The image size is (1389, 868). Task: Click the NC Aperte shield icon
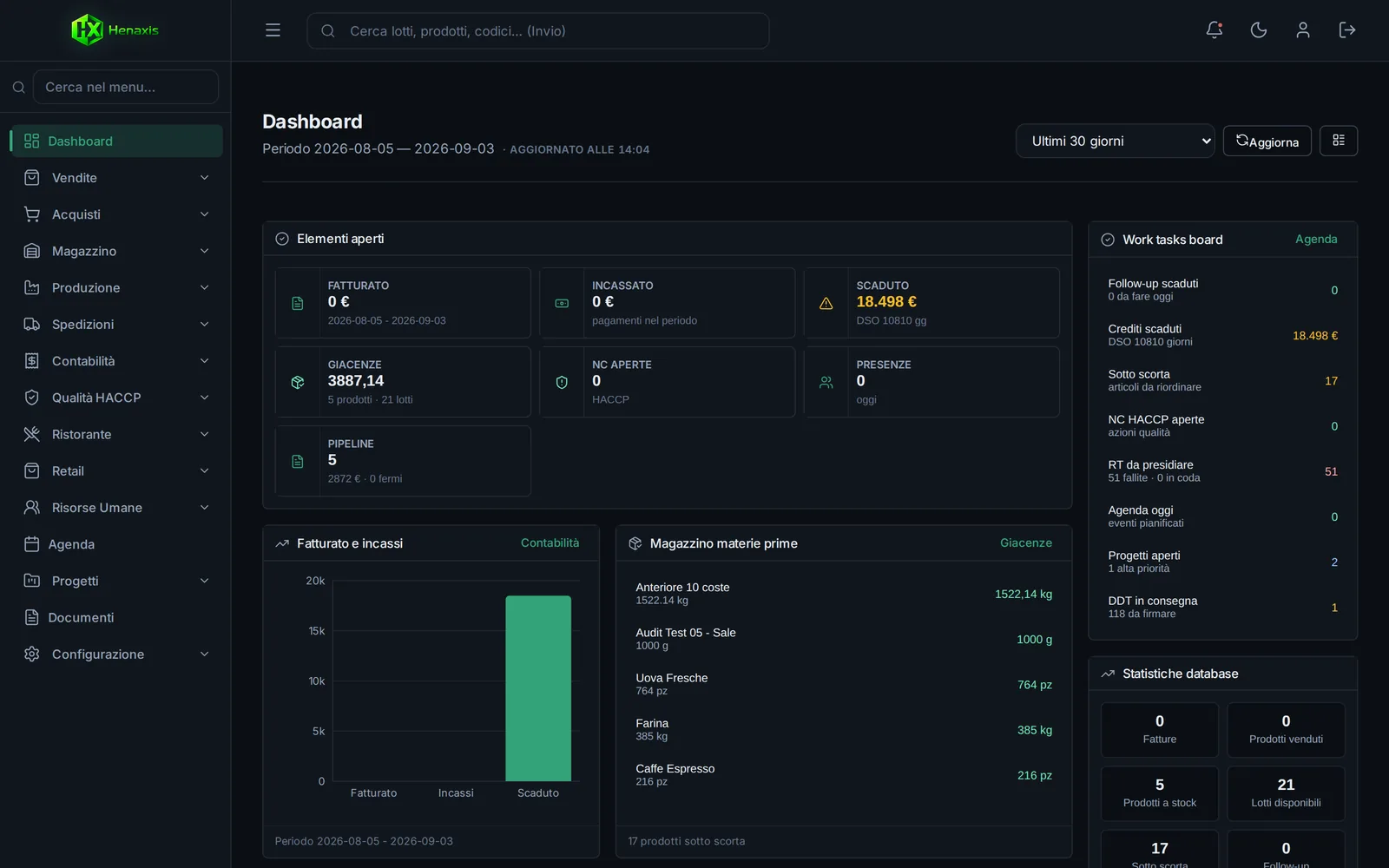562,383
